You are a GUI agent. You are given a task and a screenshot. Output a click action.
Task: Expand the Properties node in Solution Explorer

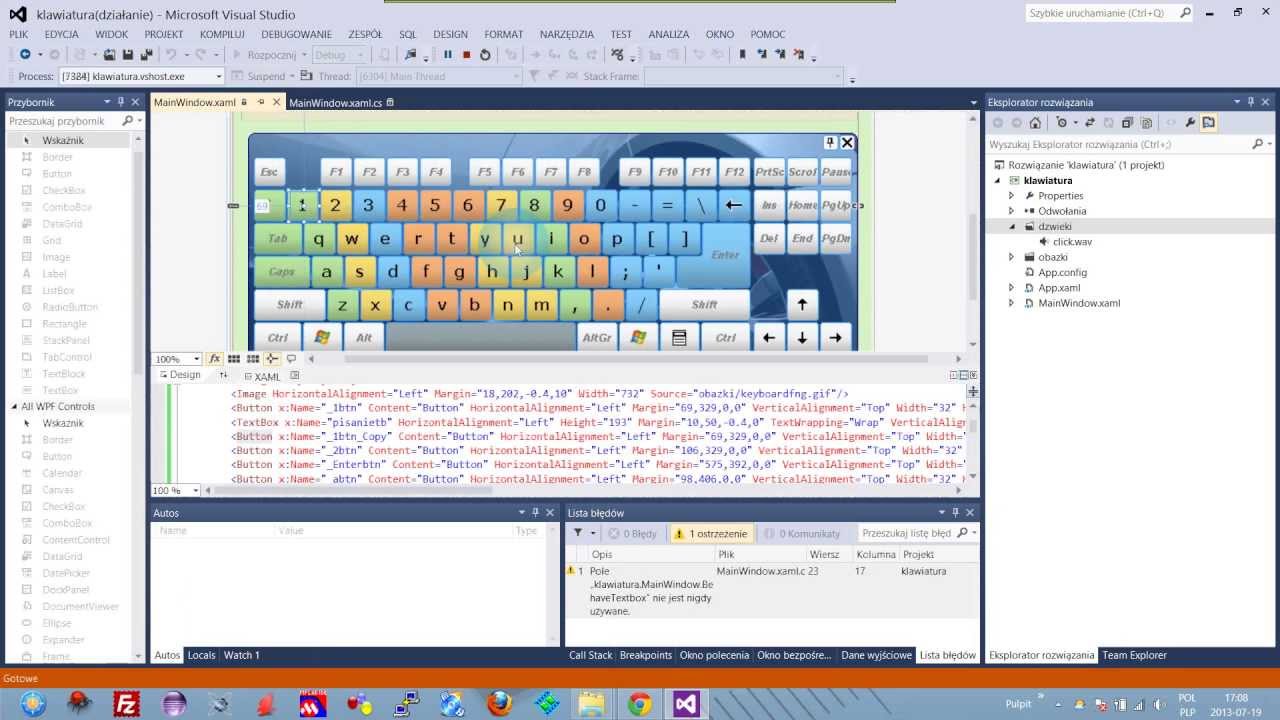pyautogui.click(x=1011, y=196)
